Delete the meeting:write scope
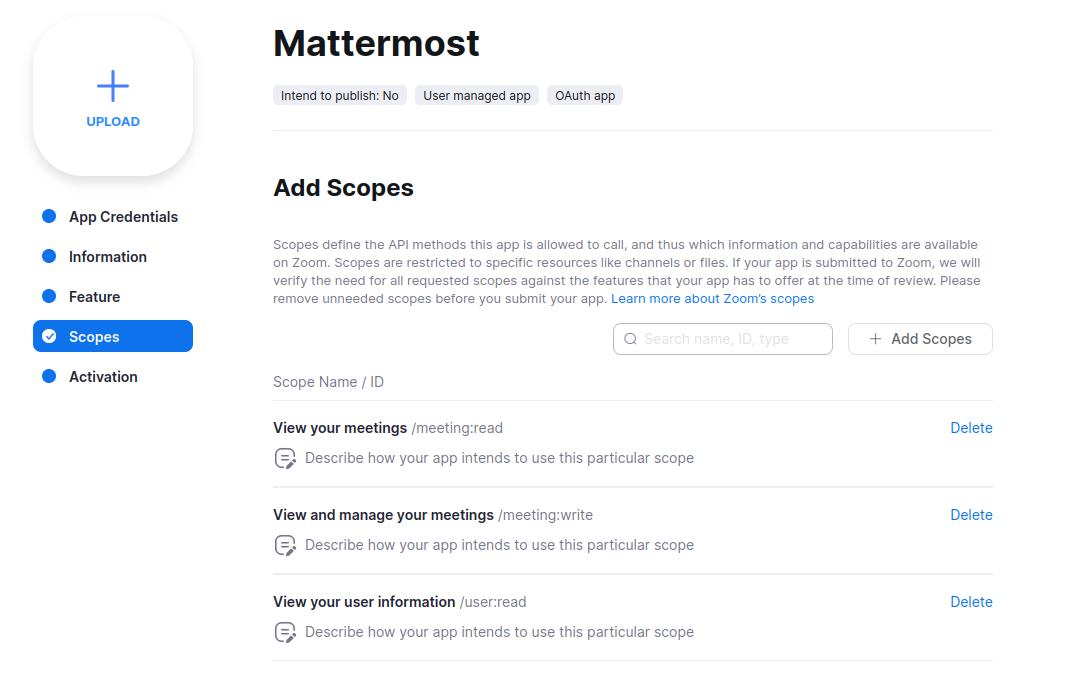 point(970,515)
